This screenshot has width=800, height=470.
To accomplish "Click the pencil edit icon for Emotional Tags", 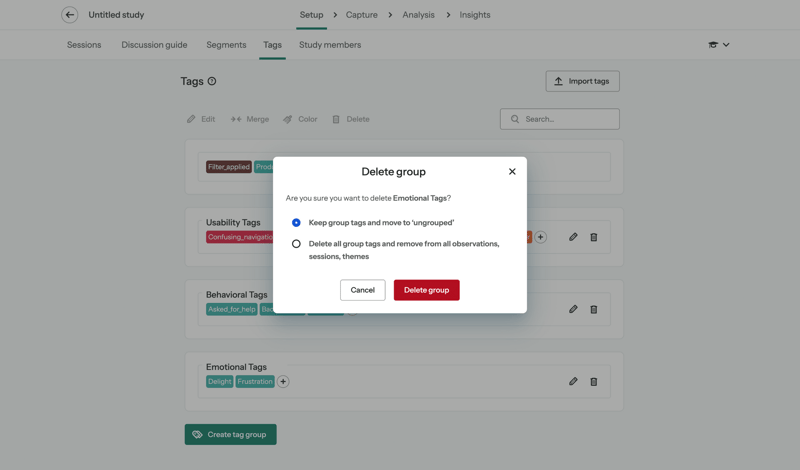I will (x=573, y=381).
